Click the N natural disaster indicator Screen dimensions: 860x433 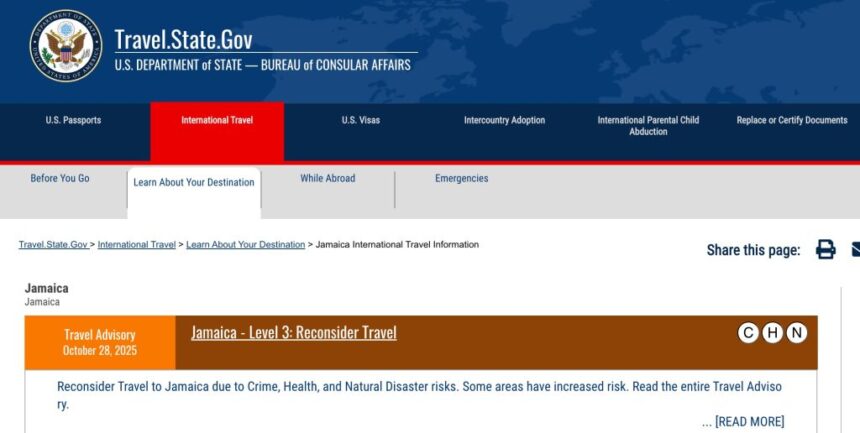(x=796, y=333)
